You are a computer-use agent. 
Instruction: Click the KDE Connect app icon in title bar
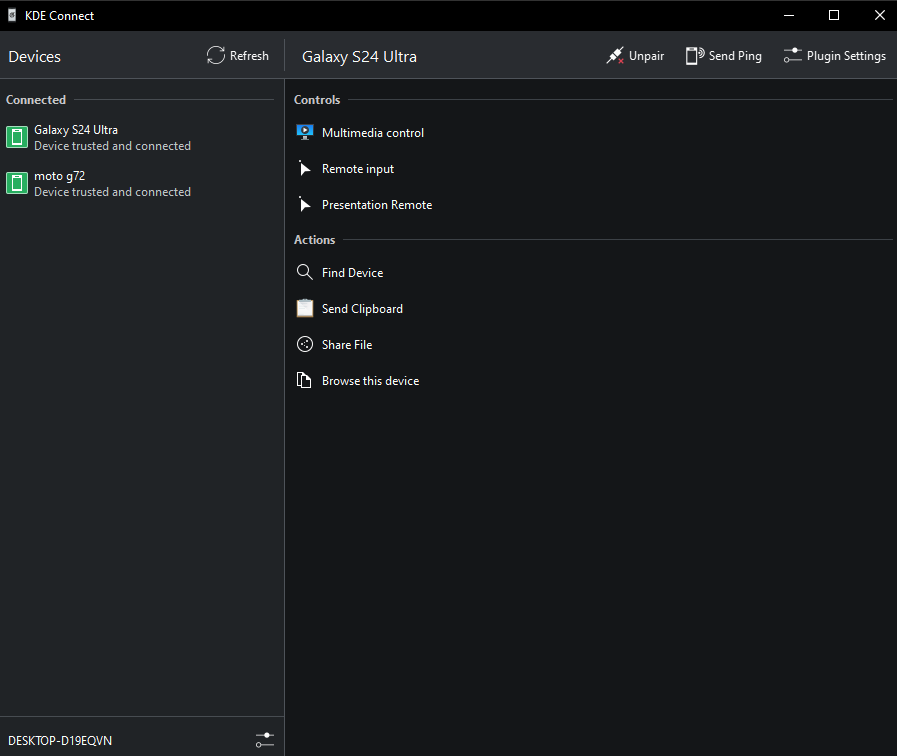pyautogui.click(x=12, y=15)
